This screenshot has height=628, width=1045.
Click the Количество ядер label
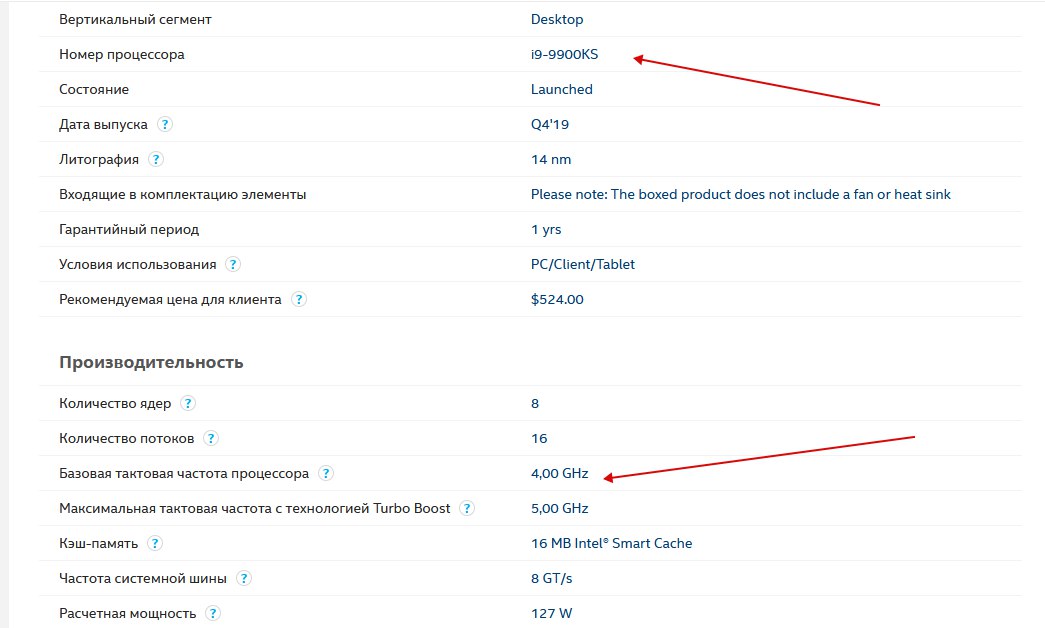point(115,403)
